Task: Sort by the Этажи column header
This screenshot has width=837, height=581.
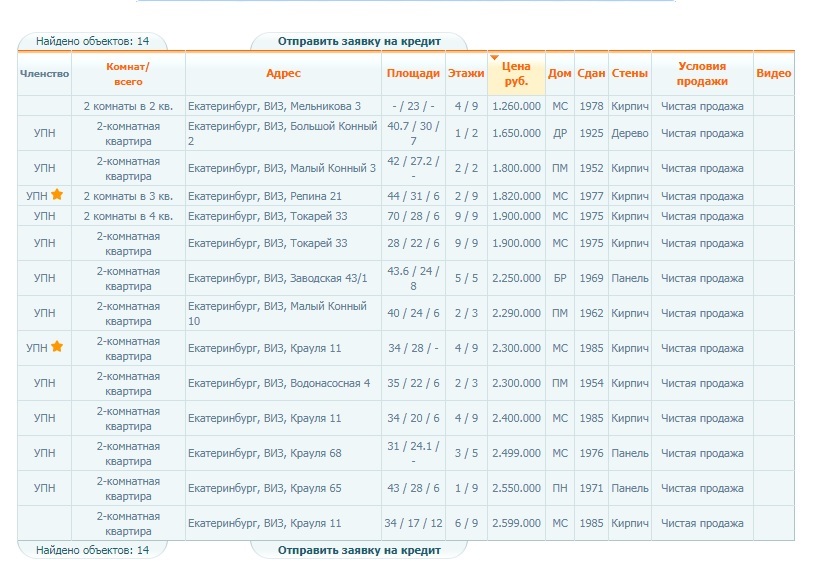Action: point(465,74)
